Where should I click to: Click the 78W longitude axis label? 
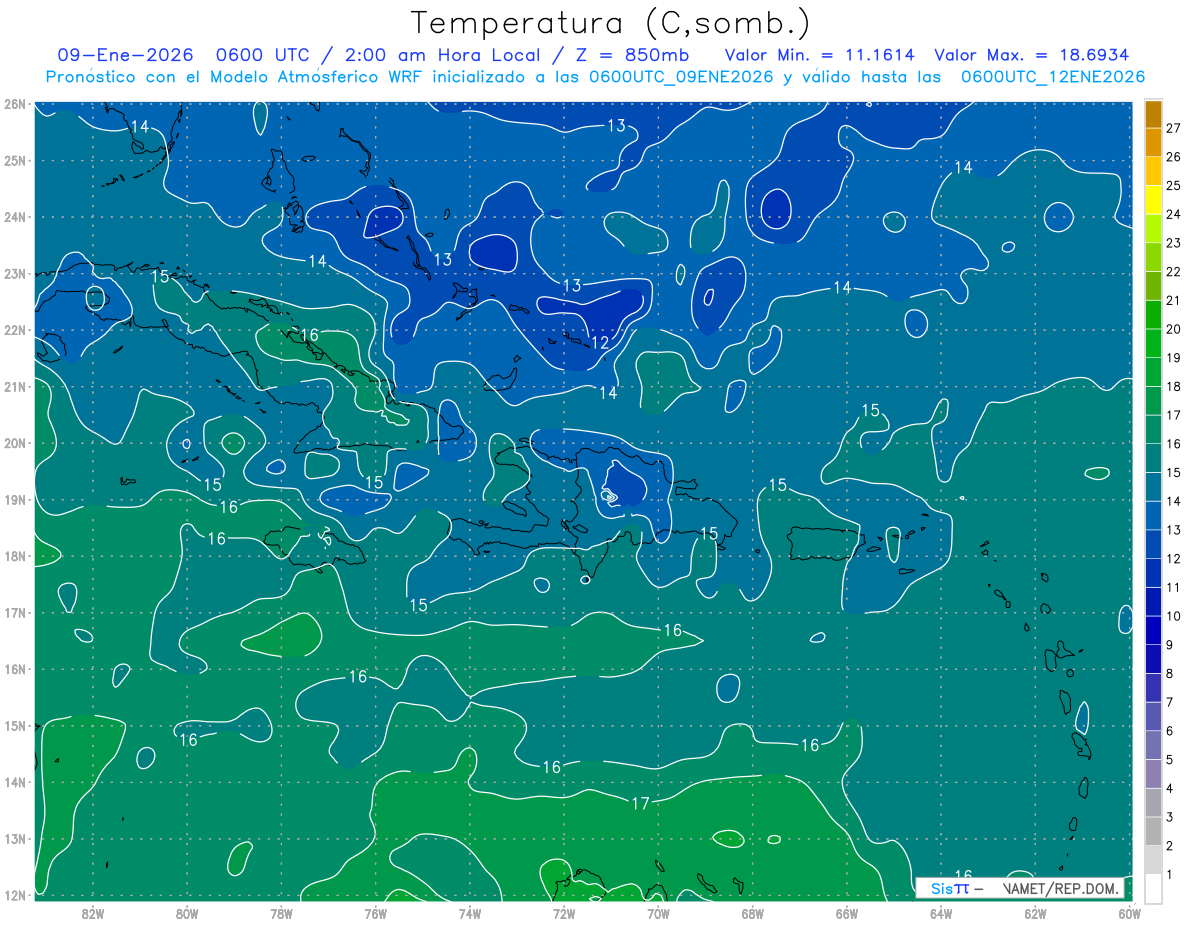281,912
